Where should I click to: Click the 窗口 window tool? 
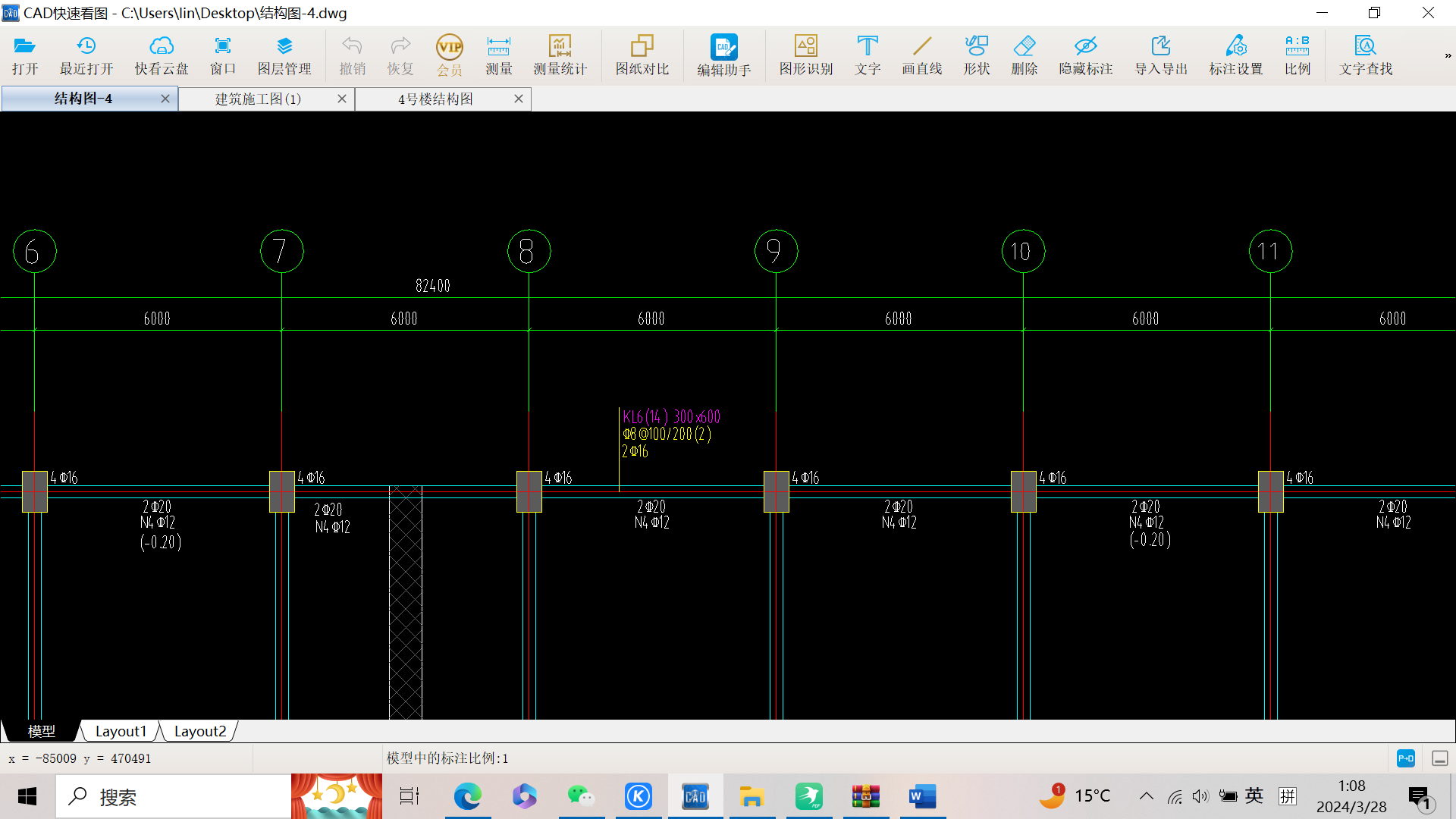point(223,55)
